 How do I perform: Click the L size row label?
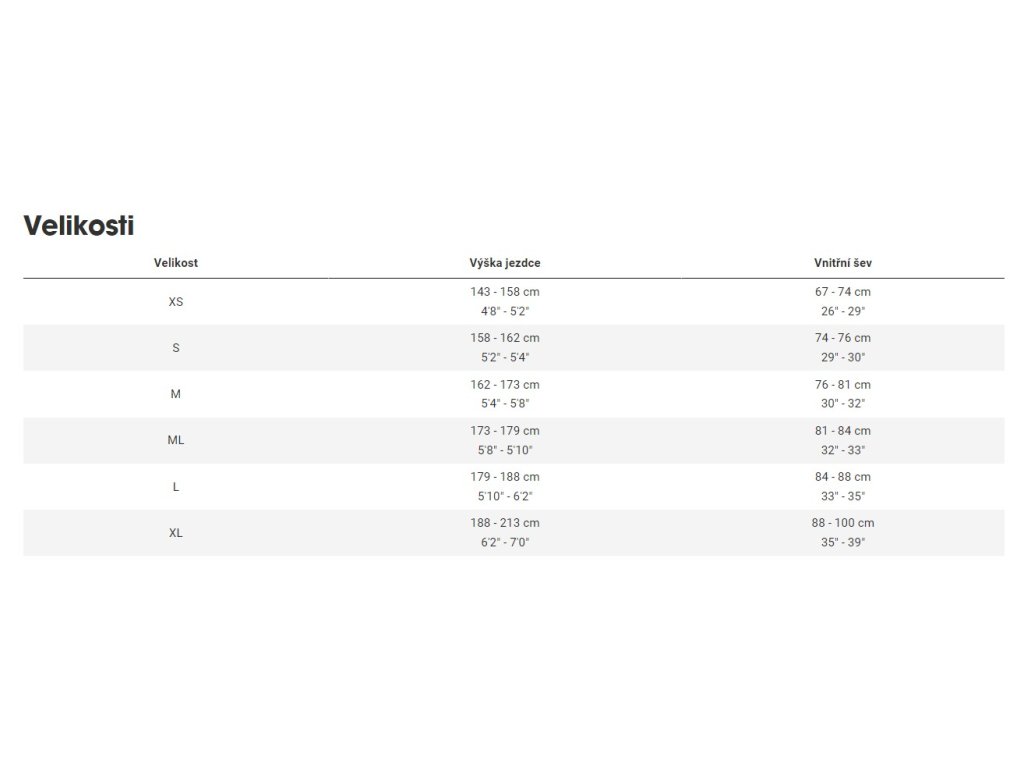(x=176, y=487)
